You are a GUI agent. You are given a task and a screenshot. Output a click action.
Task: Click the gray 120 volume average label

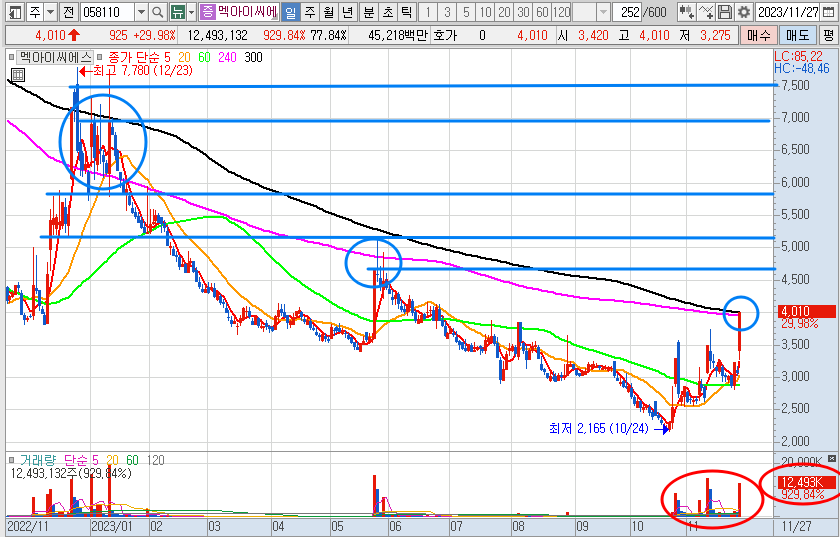[155, 460]
